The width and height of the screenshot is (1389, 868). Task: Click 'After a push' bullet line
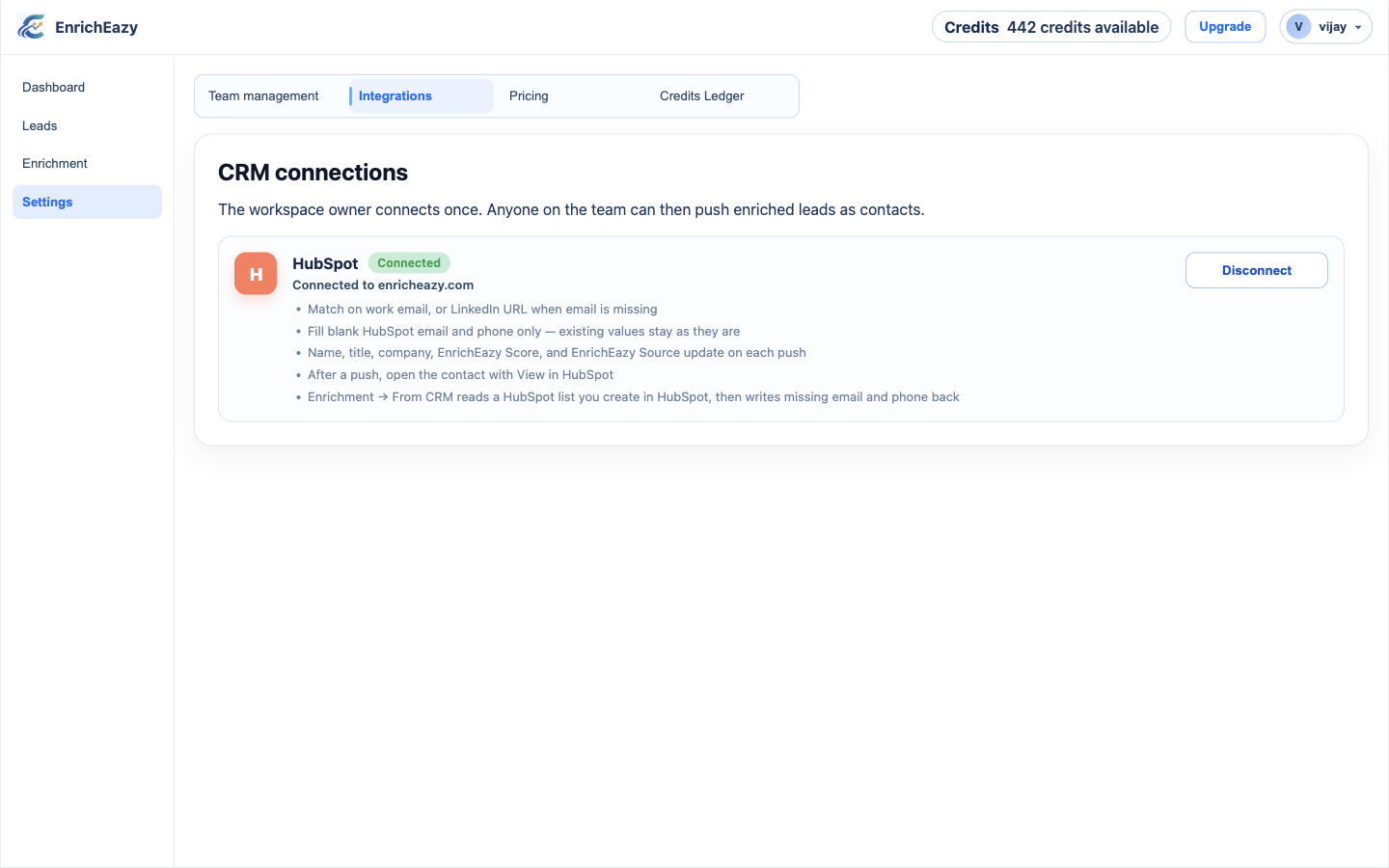point(460,375)
